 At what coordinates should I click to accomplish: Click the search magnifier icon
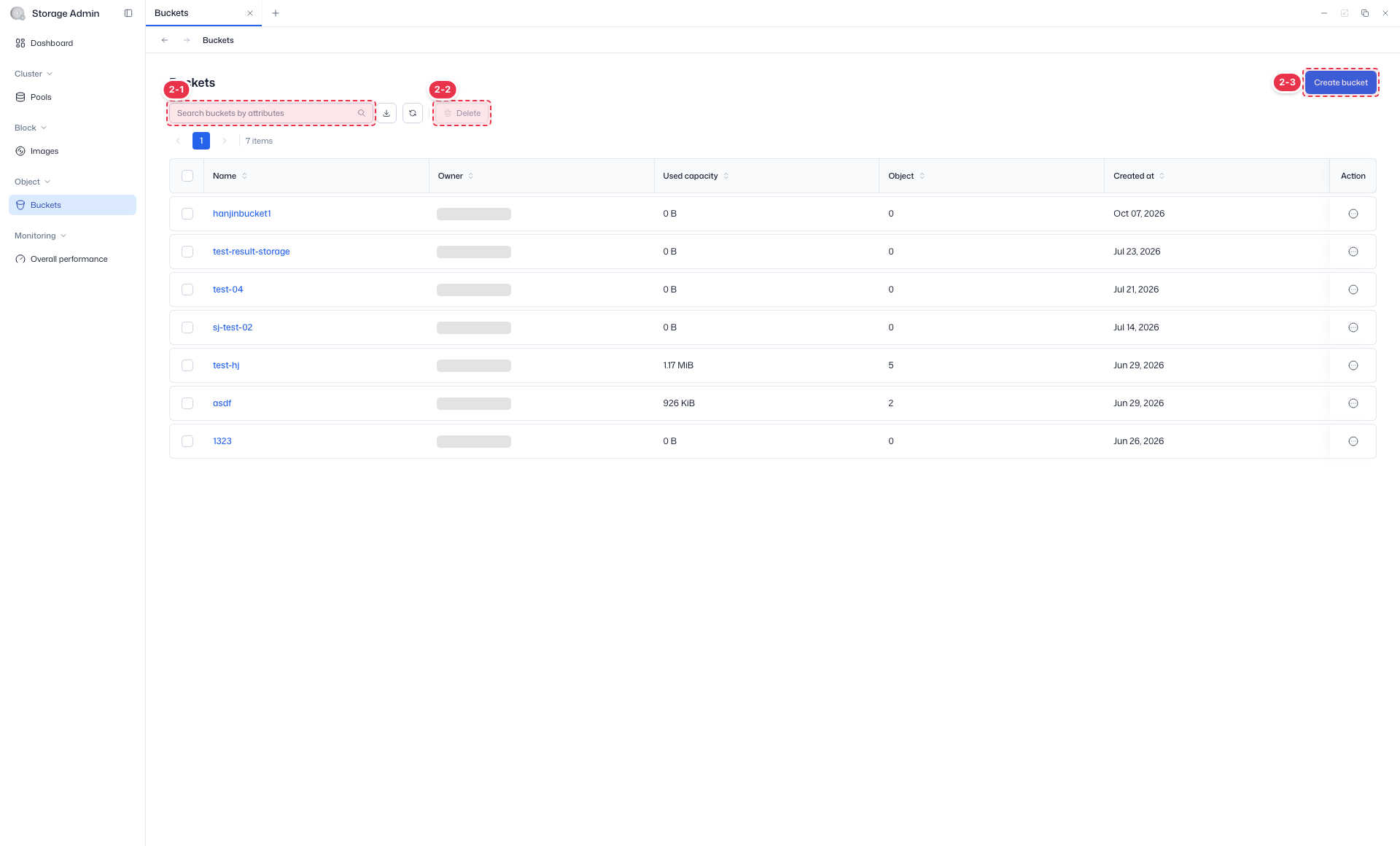[x=362, y=113]
